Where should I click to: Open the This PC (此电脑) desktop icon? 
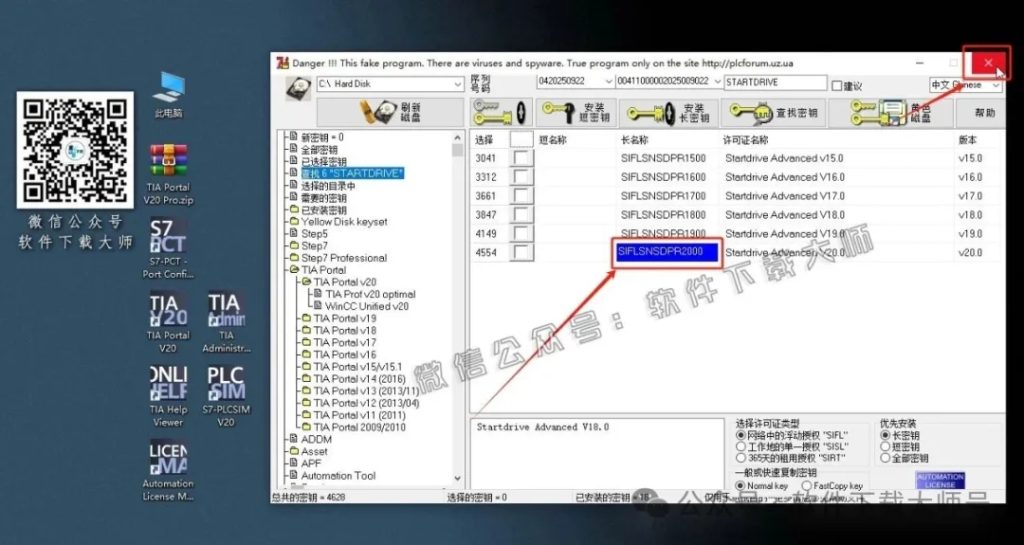pyautogui.click(x=168, y=95)
